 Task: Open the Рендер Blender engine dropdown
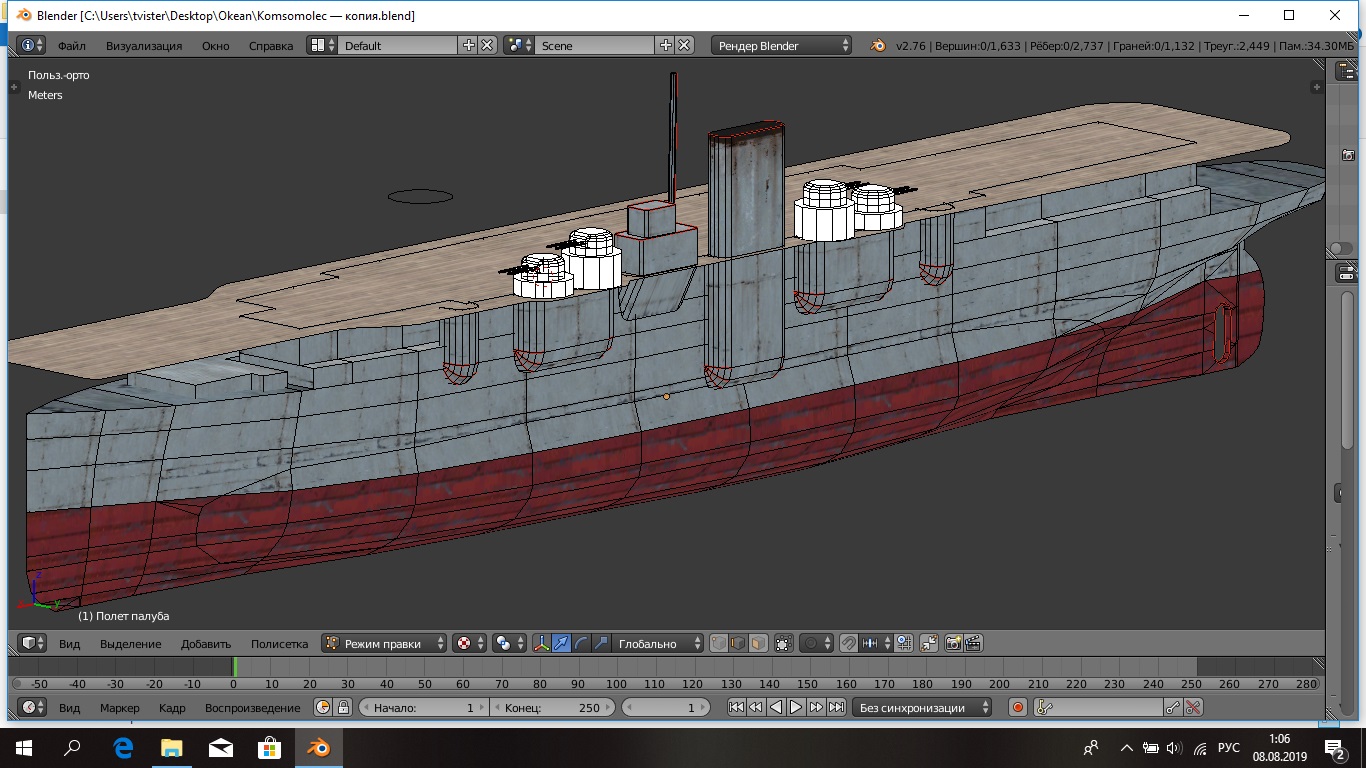pos(782,45)
